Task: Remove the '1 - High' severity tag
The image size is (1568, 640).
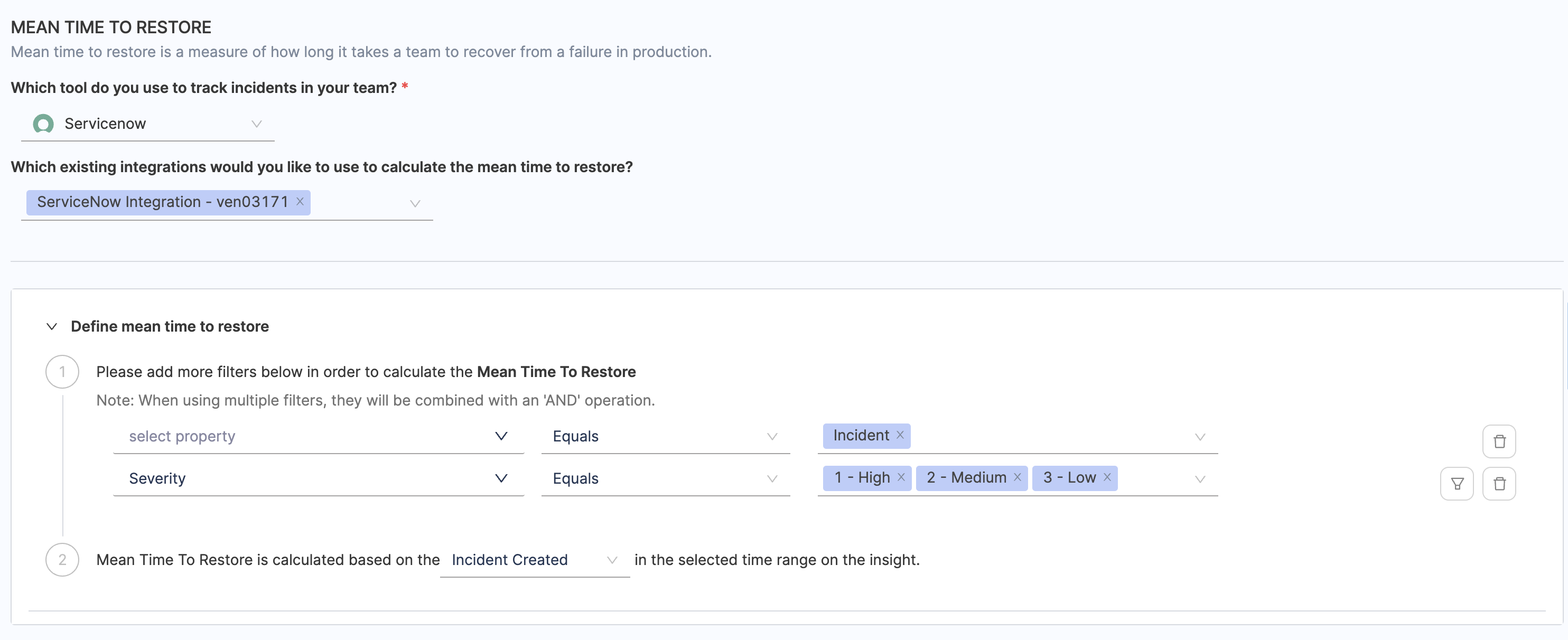Action: 901,477
